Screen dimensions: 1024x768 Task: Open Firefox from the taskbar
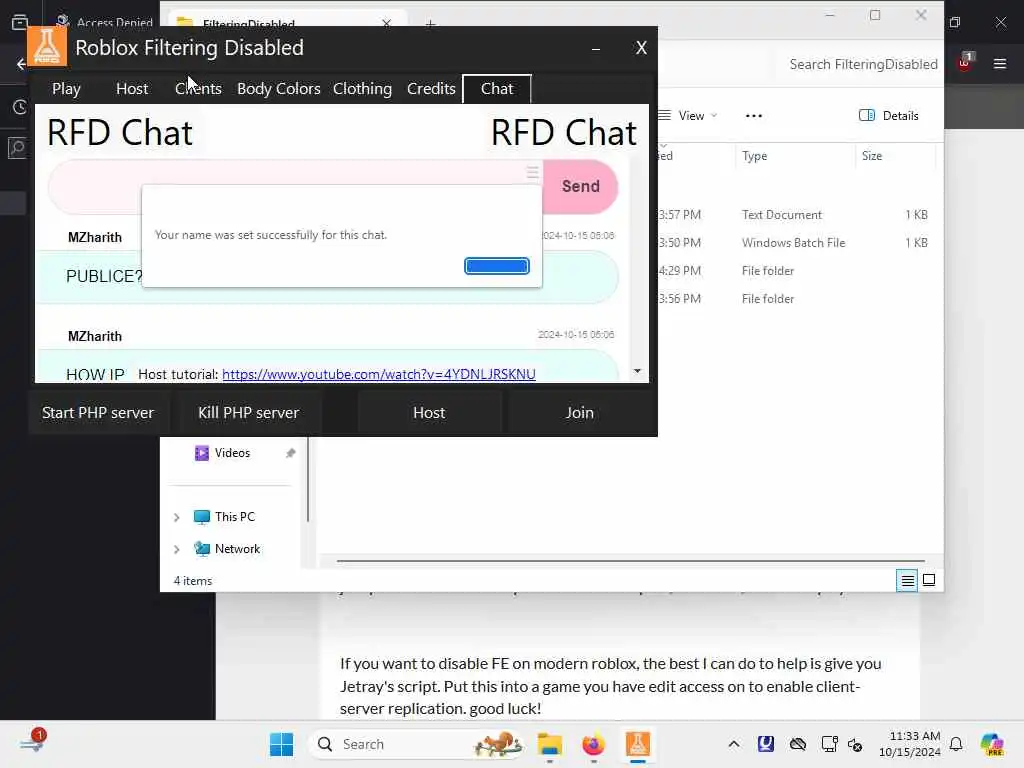[x=593, y=744]
